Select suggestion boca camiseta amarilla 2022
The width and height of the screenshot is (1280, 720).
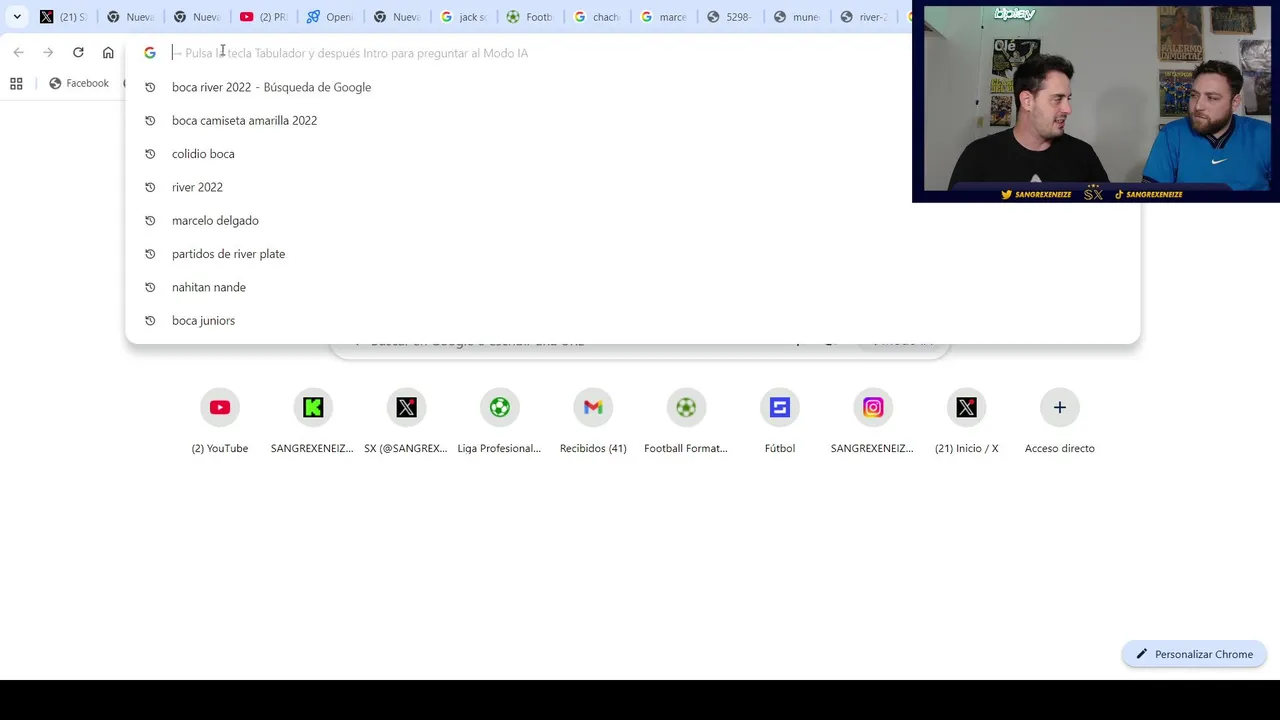coord(632,120)
